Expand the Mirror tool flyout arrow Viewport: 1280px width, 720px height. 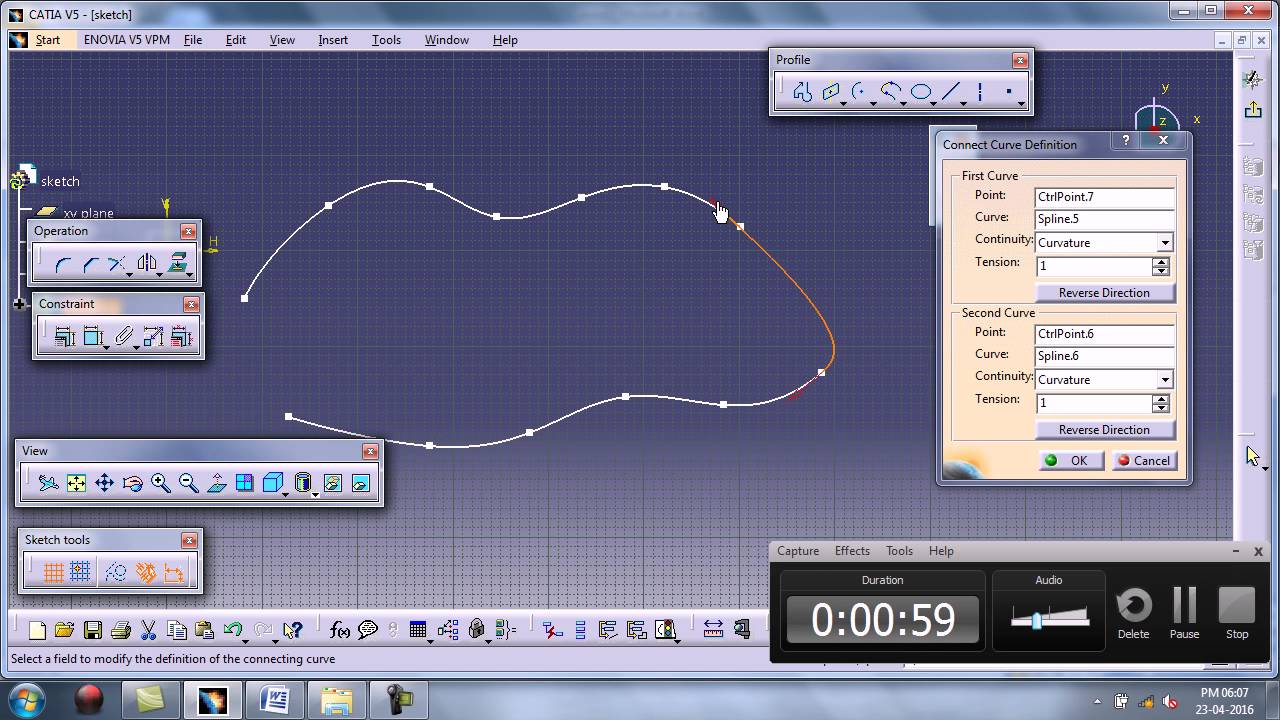(x=159, y=274)
